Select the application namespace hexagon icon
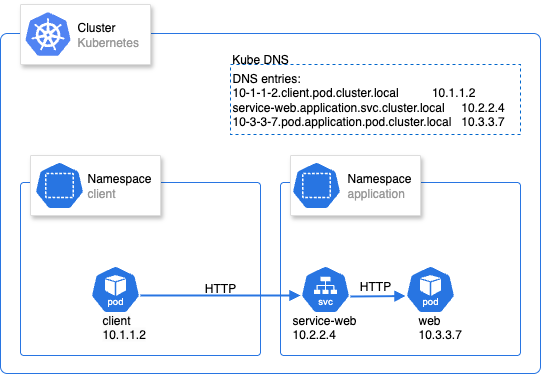The image size is (541, 374). [x=316, y=185]
